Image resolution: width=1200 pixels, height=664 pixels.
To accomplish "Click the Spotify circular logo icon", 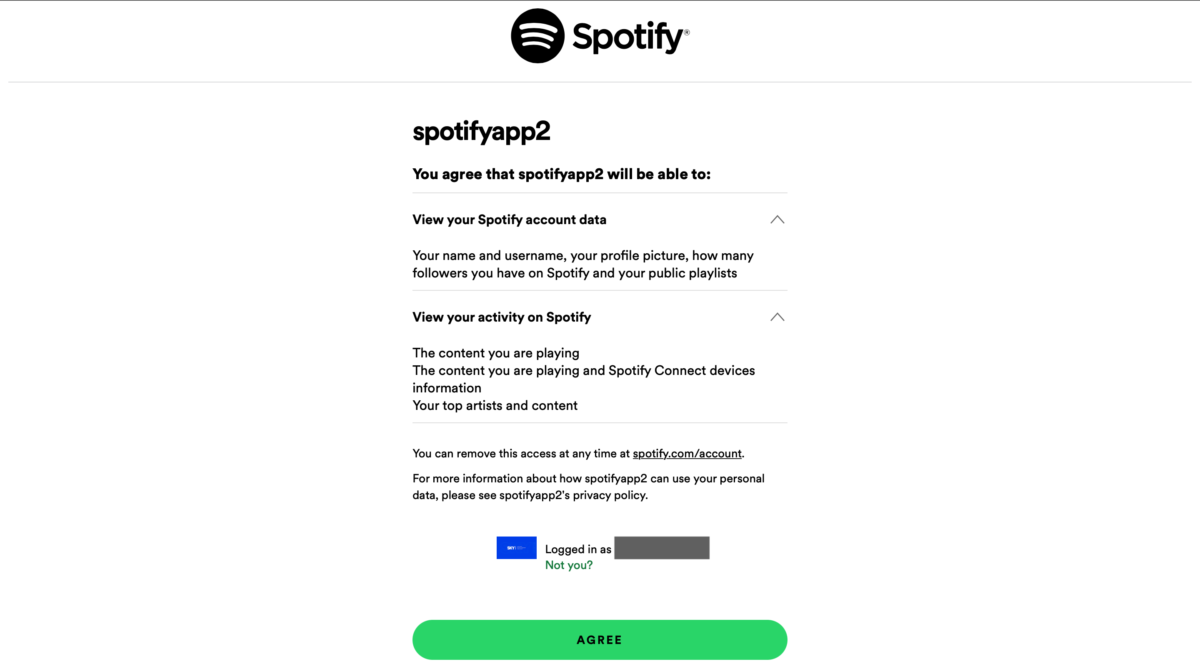I will [538, 36].
